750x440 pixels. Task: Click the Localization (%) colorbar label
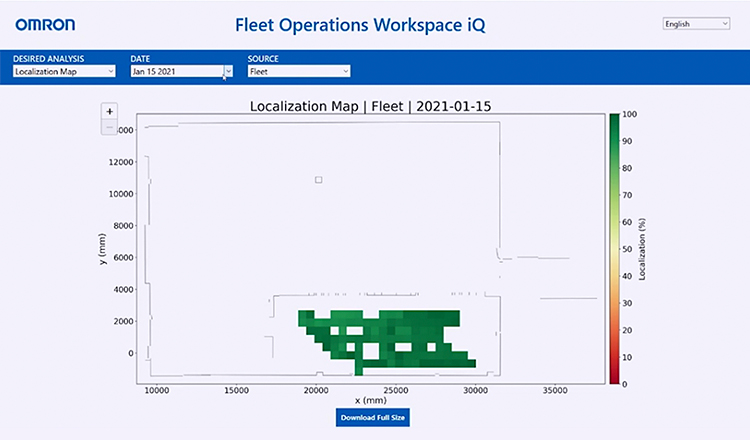point(642,249)
